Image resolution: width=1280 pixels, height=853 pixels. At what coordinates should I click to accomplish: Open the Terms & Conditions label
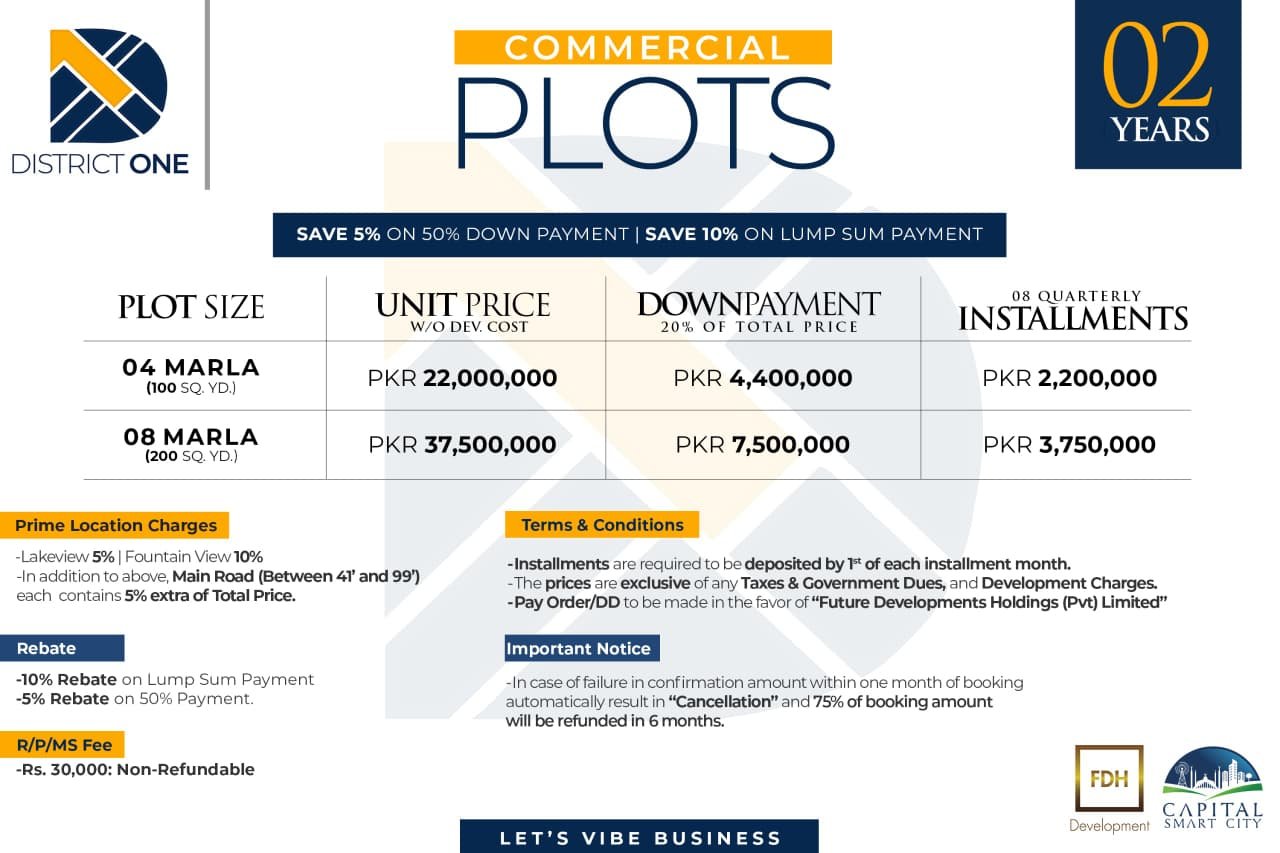[602, 525]
